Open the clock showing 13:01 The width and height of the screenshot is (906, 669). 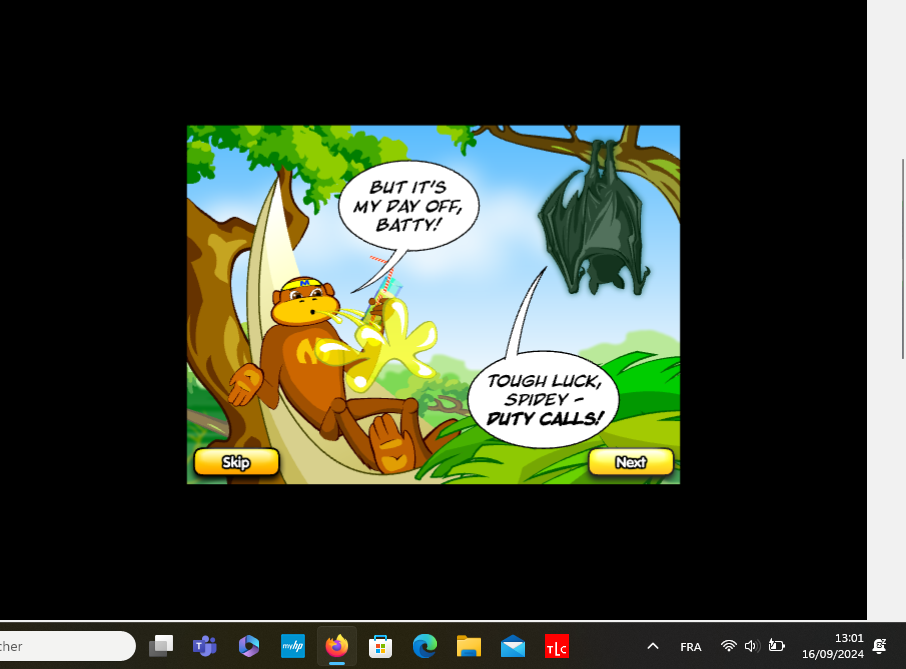(x=832, y=646)
